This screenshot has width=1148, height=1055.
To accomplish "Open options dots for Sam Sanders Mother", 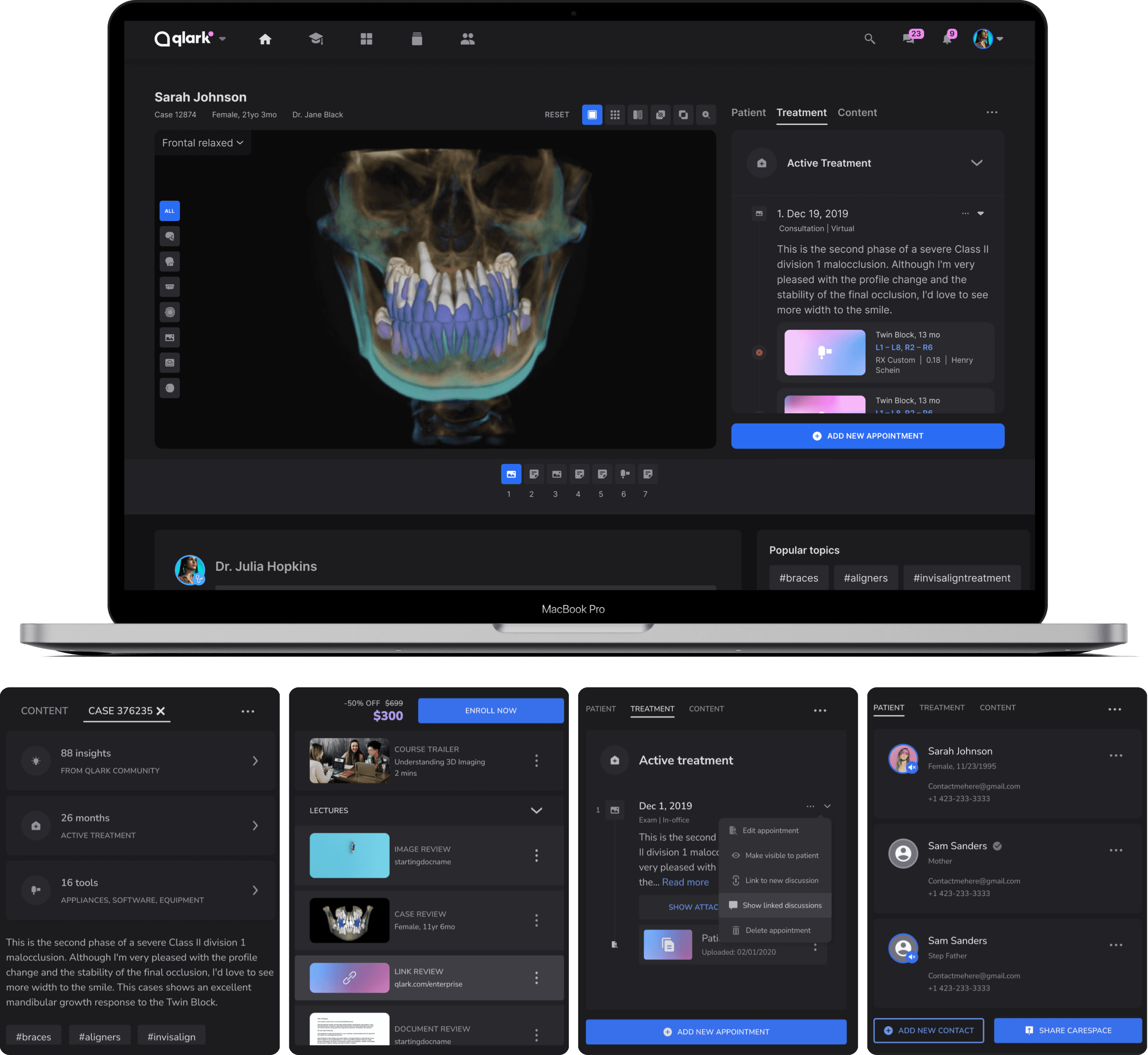I will click(x=1116, y=851).
